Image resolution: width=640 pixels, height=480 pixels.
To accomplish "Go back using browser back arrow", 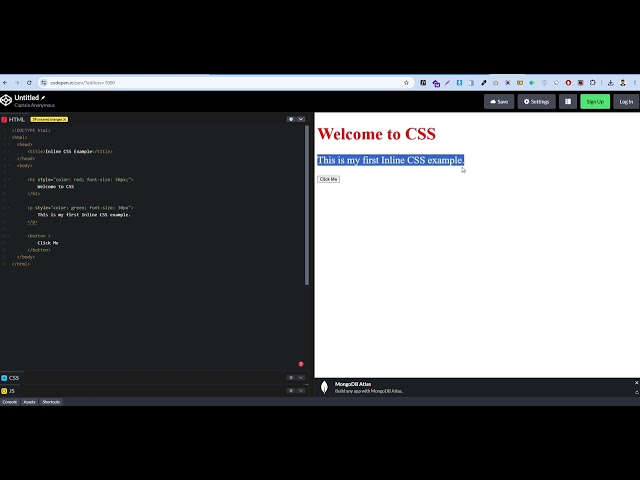I will point(5,83).
